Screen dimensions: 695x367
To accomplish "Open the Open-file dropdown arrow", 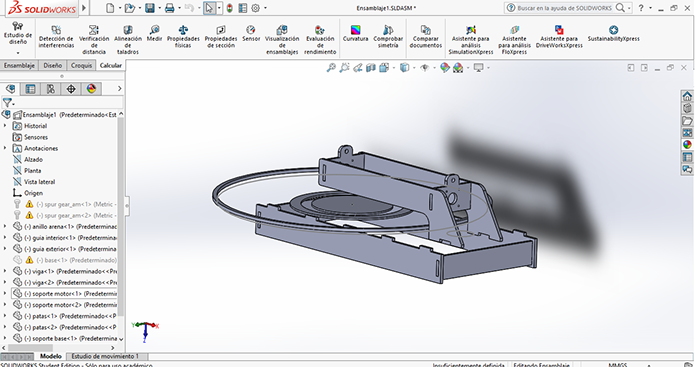I will tap(140, 8).
